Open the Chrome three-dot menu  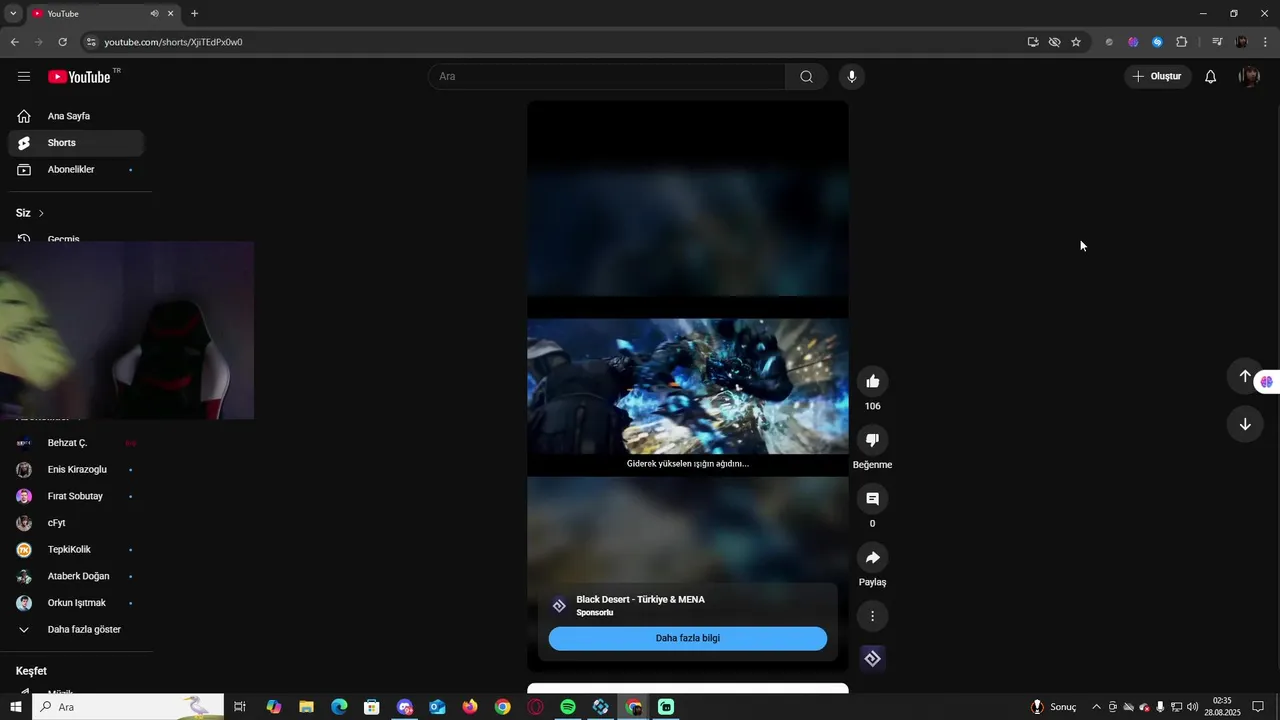coord(1265,42)
